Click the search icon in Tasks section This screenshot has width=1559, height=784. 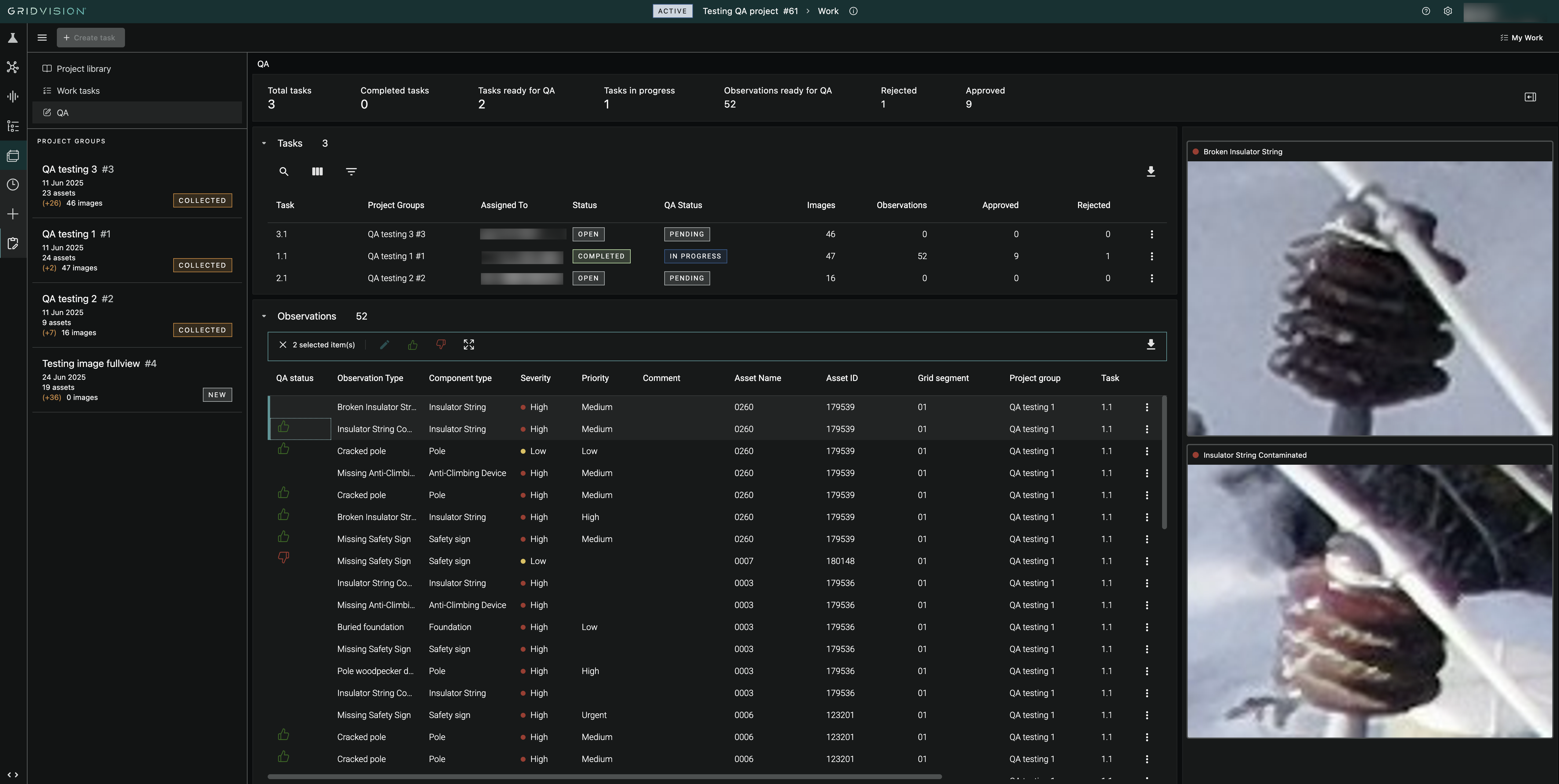283,172
